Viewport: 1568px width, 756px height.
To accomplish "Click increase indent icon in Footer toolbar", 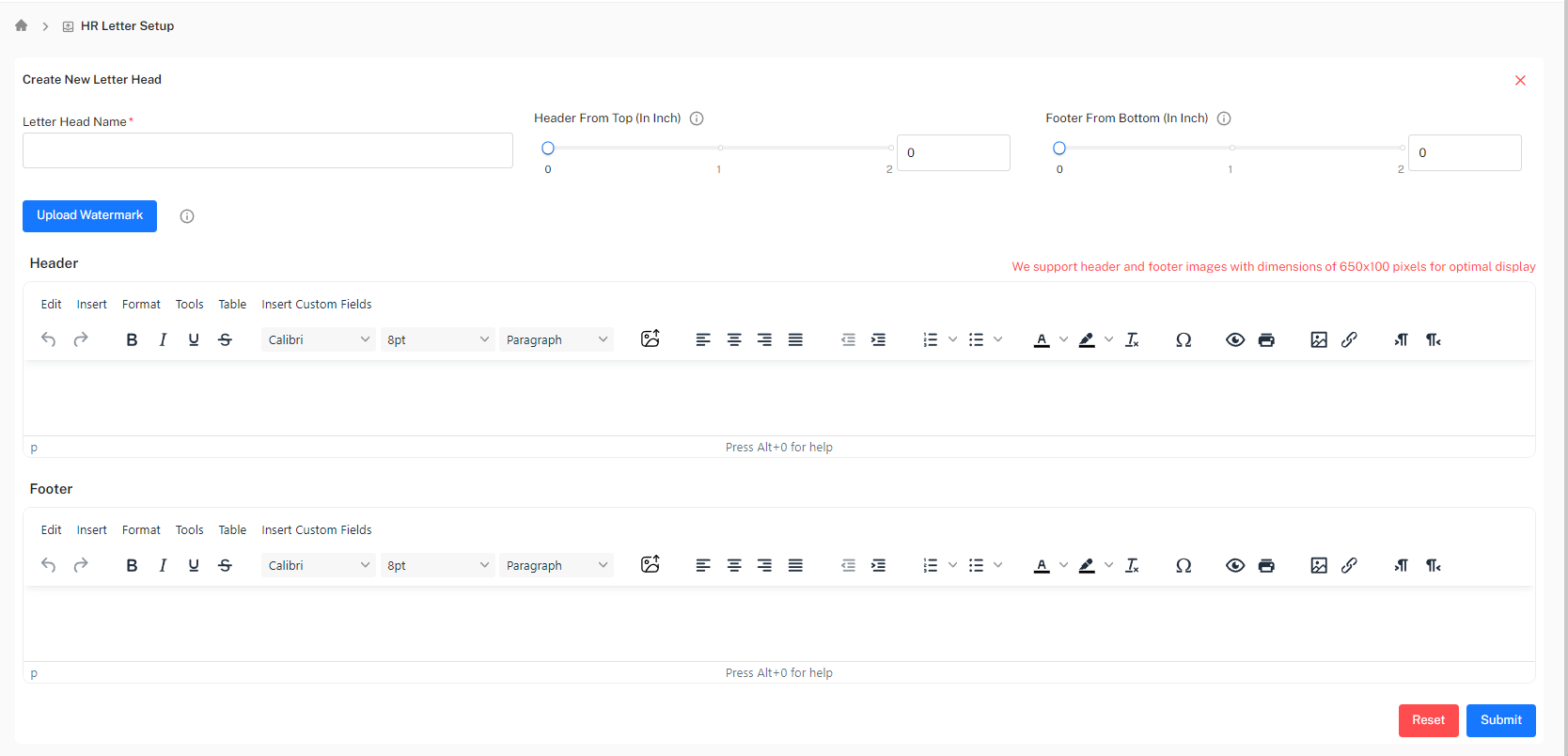I will coord(878,565).
